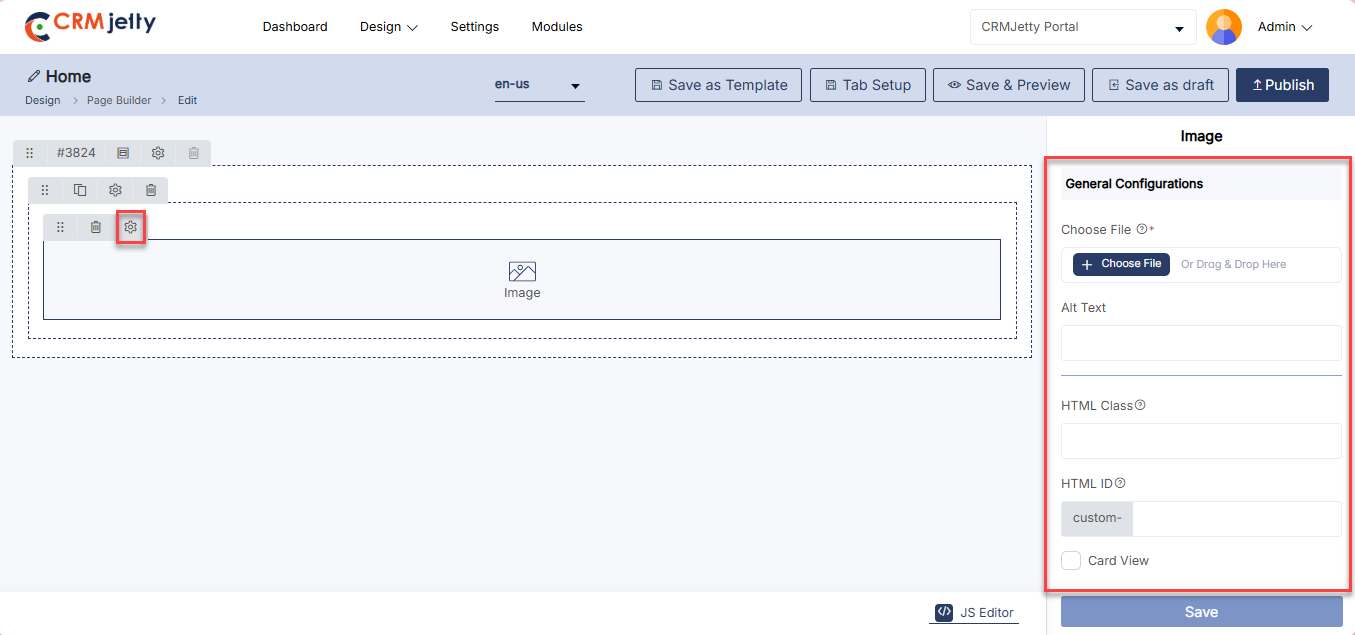
Task: Expand the Admin user menu
Action: tap(1284, 27)
